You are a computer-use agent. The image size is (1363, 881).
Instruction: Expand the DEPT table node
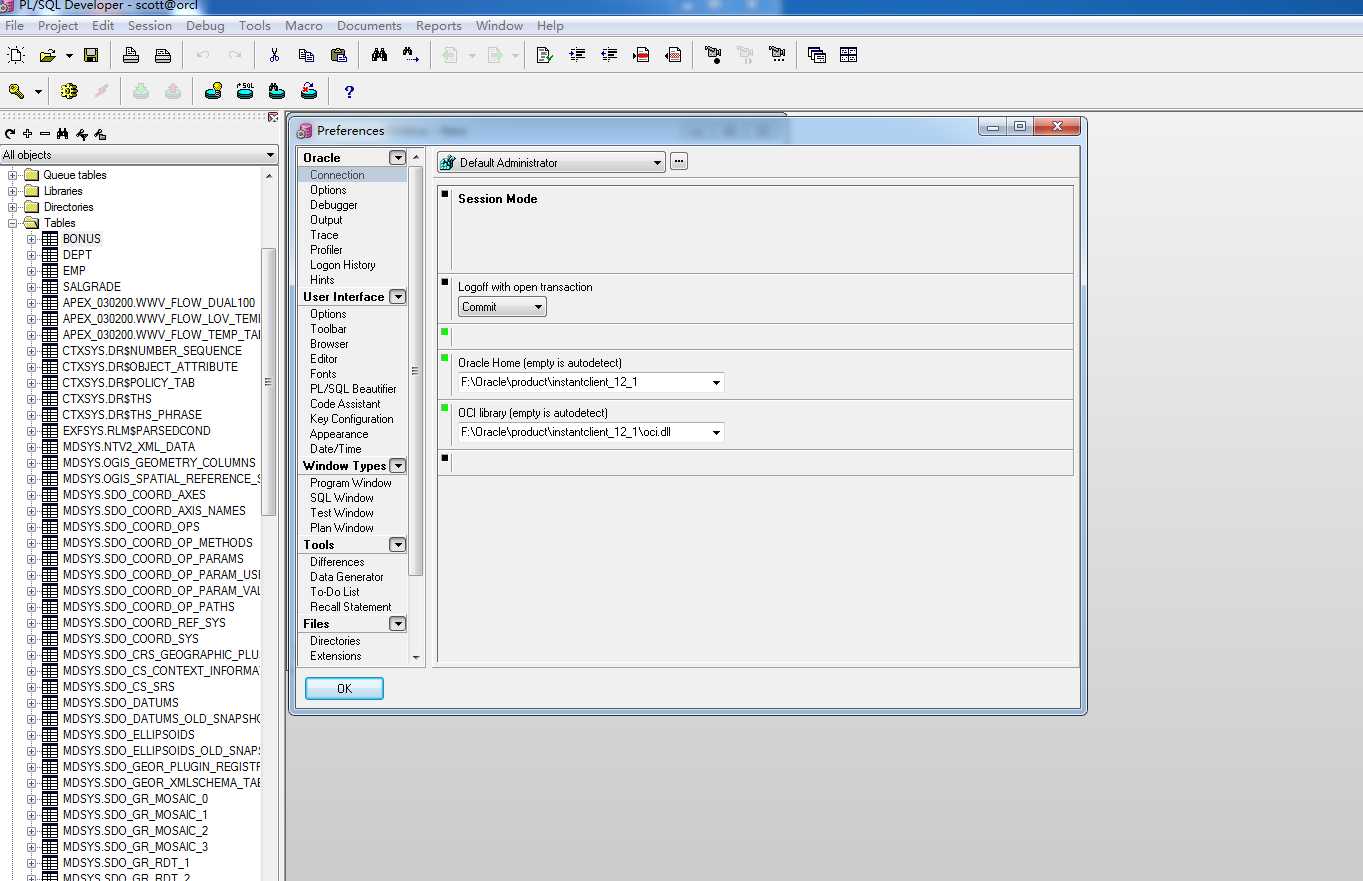[x=32, y=255]
